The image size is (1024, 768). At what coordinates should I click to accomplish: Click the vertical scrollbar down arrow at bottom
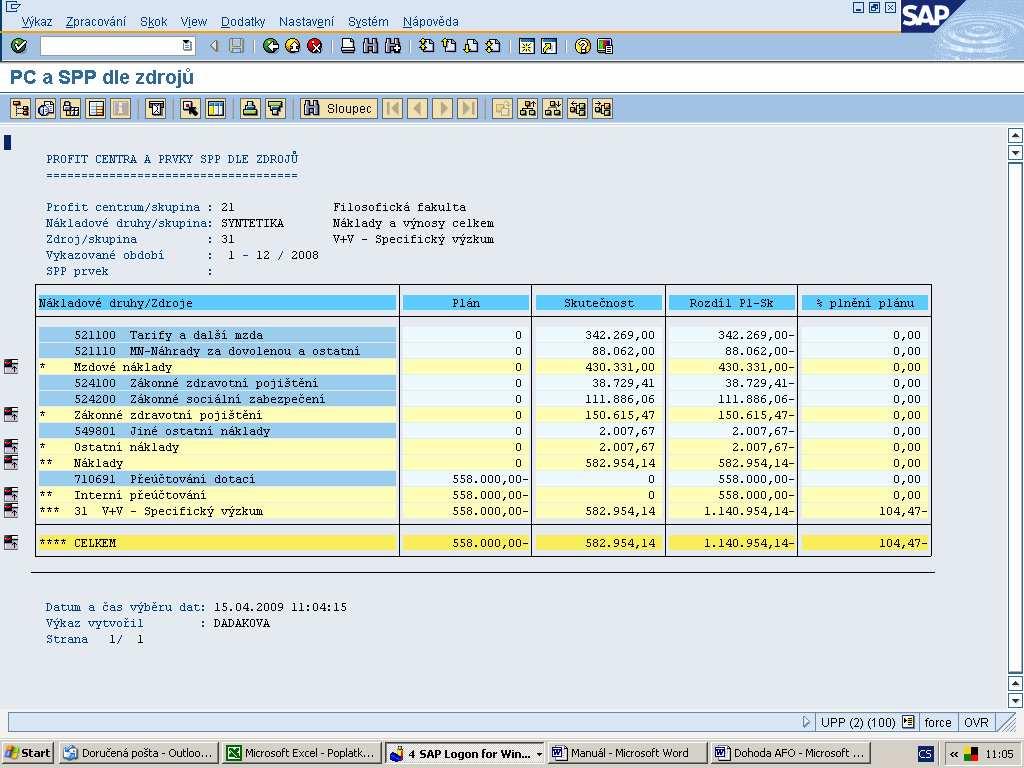pos(1015,701)
